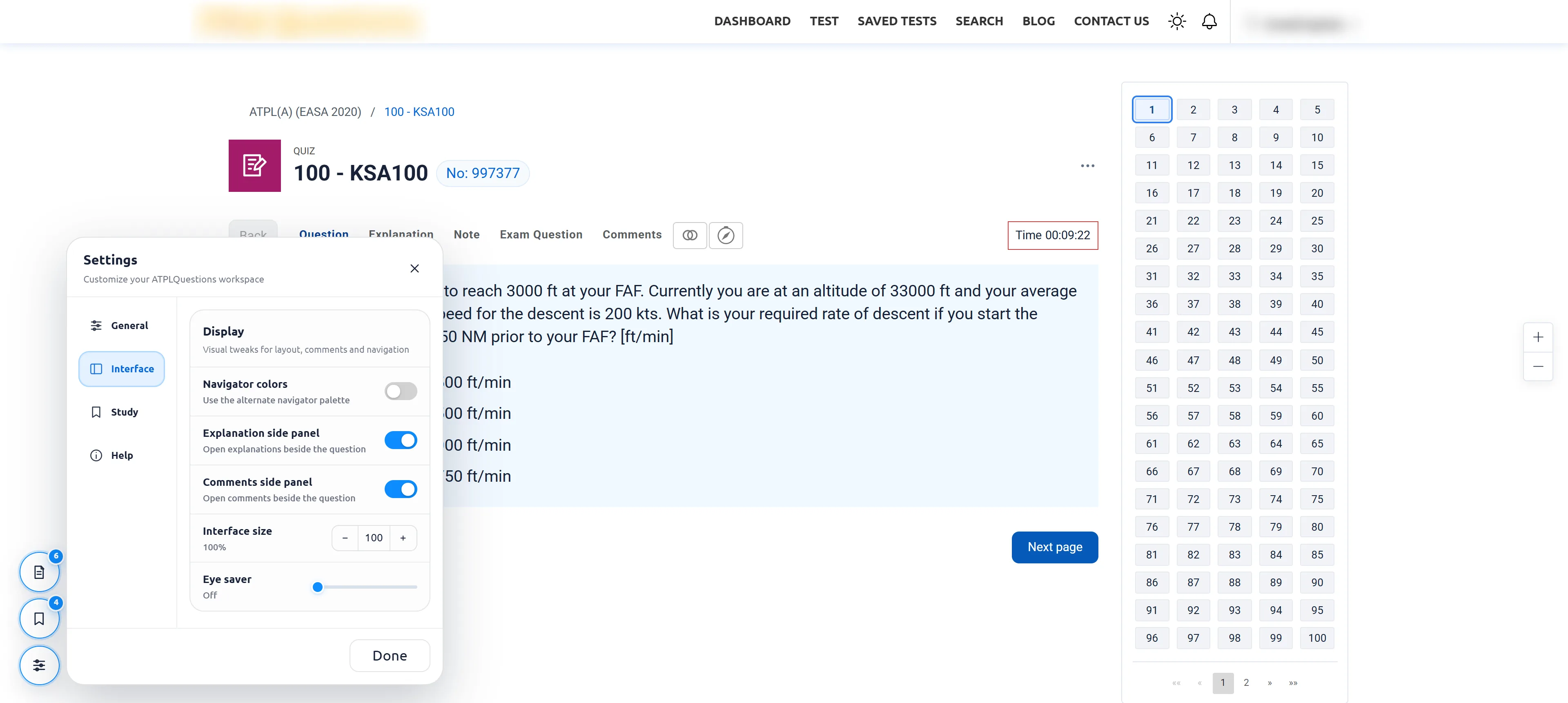Open the notifications bell
Screen dimensions: 1568x703
(x=1209, y=21)
